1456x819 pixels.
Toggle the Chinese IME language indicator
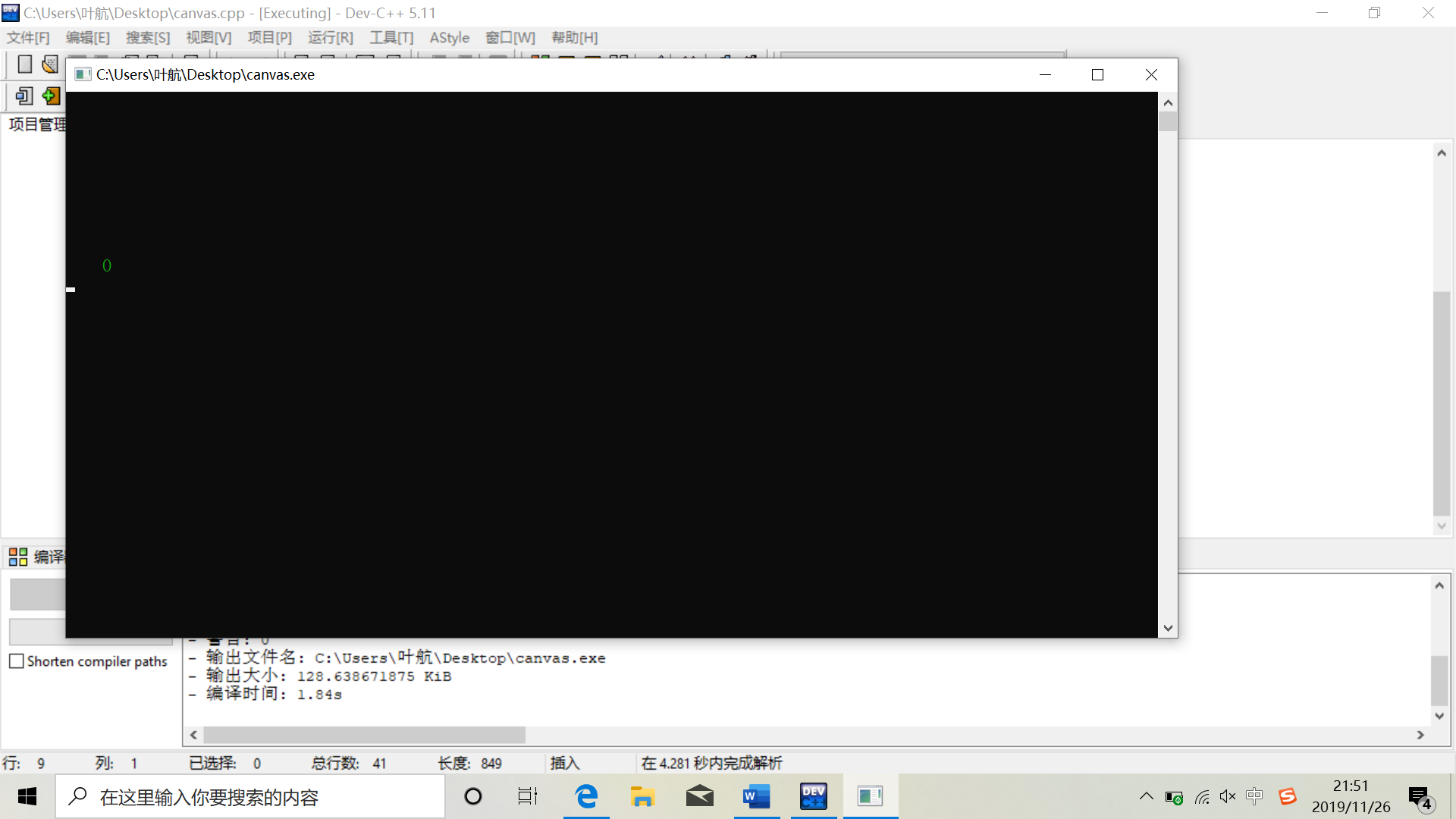click(x=1254, y=796)
